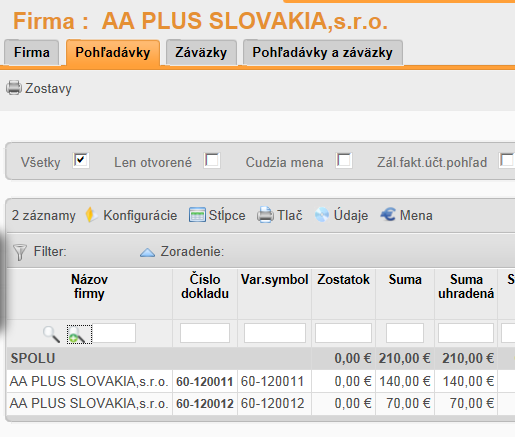515x437 pixels.
Task: Open Konfigurácie via its yellow icon
Action: (91, 215)
